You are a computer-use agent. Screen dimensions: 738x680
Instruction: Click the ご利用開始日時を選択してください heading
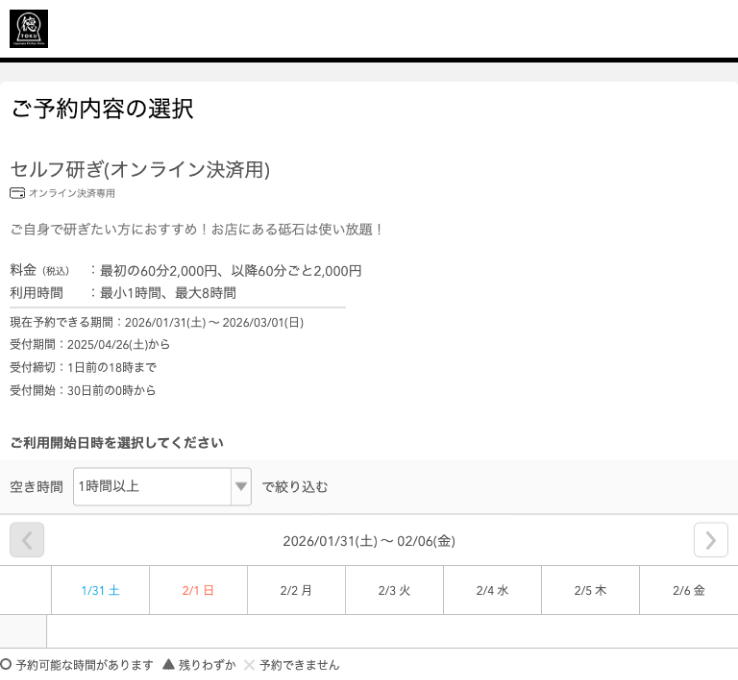(117, 442)
